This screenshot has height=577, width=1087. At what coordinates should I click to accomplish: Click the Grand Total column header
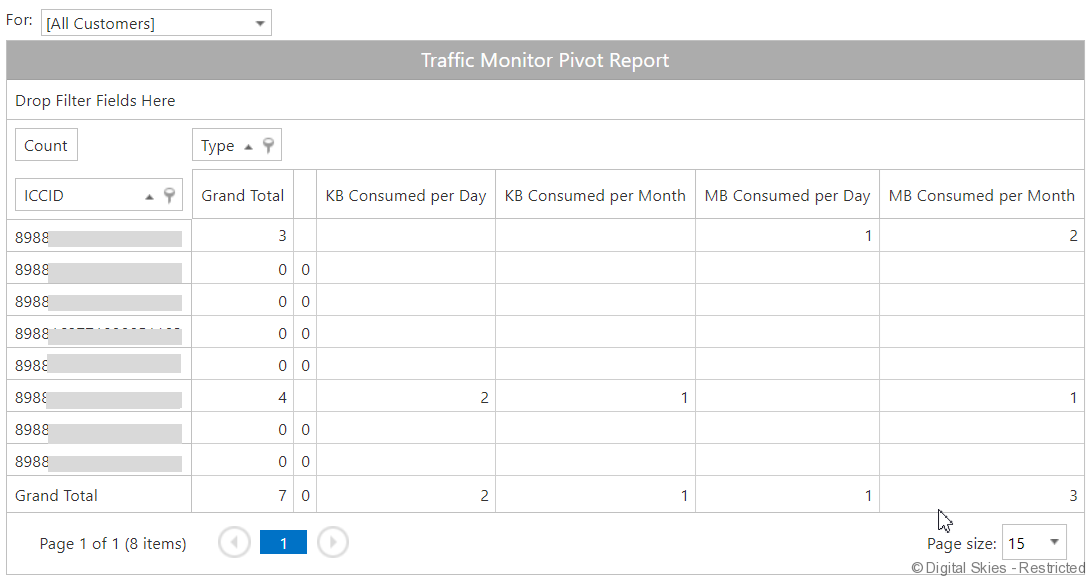pos(242,195)
